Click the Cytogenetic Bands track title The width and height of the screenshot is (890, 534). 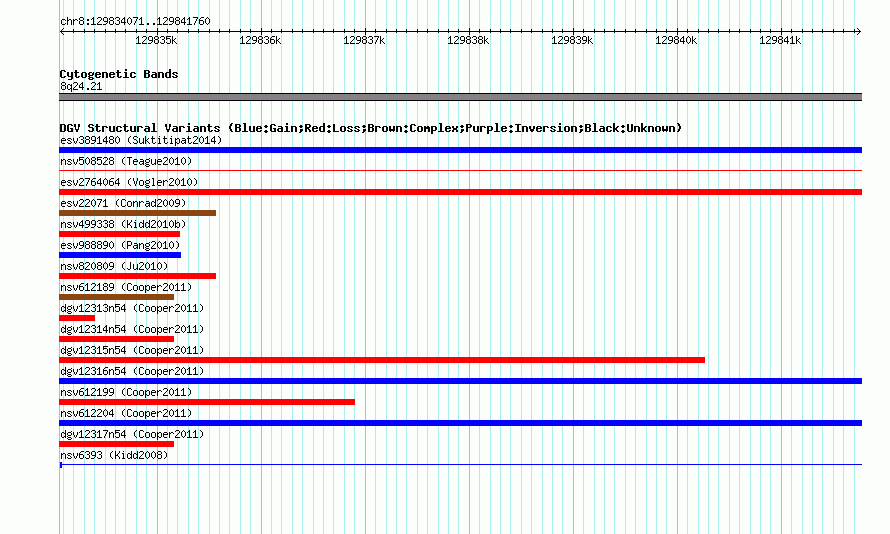[119, 74]
